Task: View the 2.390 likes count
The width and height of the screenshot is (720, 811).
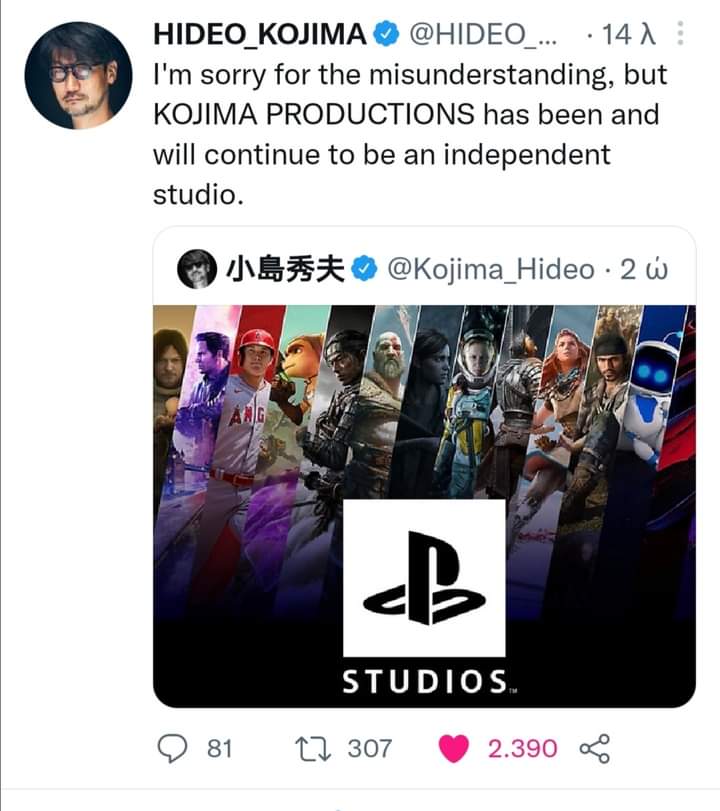Action: tap(521, 748)
